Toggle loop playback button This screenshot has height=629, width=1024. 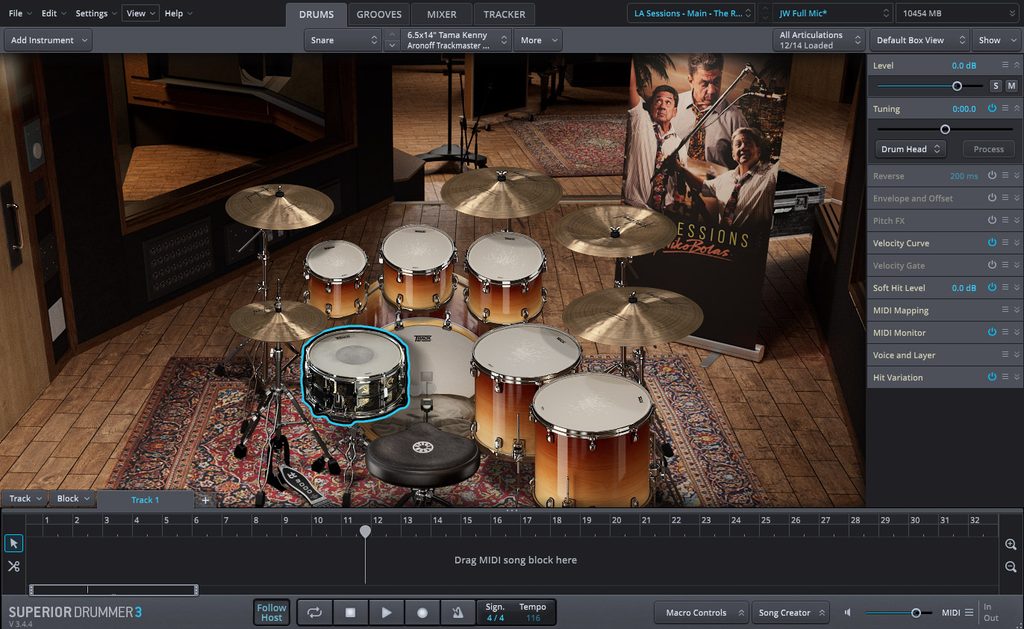315,612
